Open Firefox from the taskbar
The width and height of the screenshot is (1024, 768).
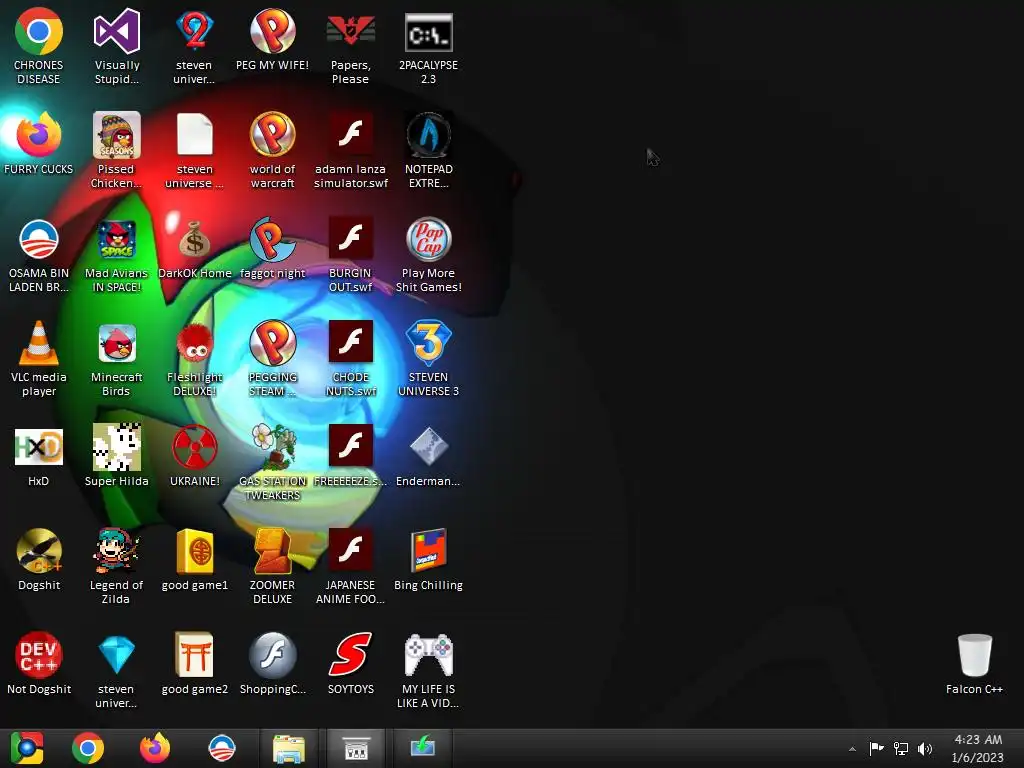pos(155,748)
